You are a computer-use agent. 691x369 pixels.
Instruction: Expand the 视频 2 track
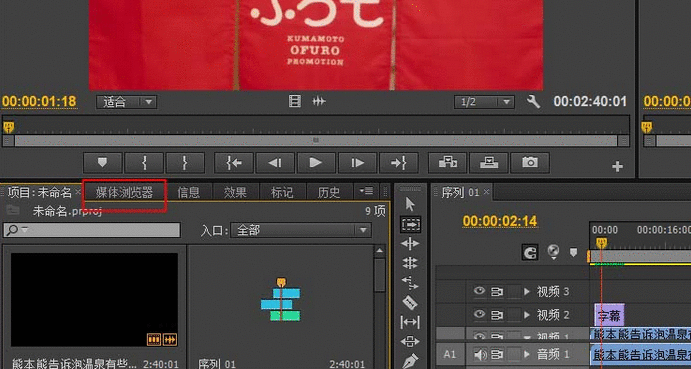[x=527, y=315]
